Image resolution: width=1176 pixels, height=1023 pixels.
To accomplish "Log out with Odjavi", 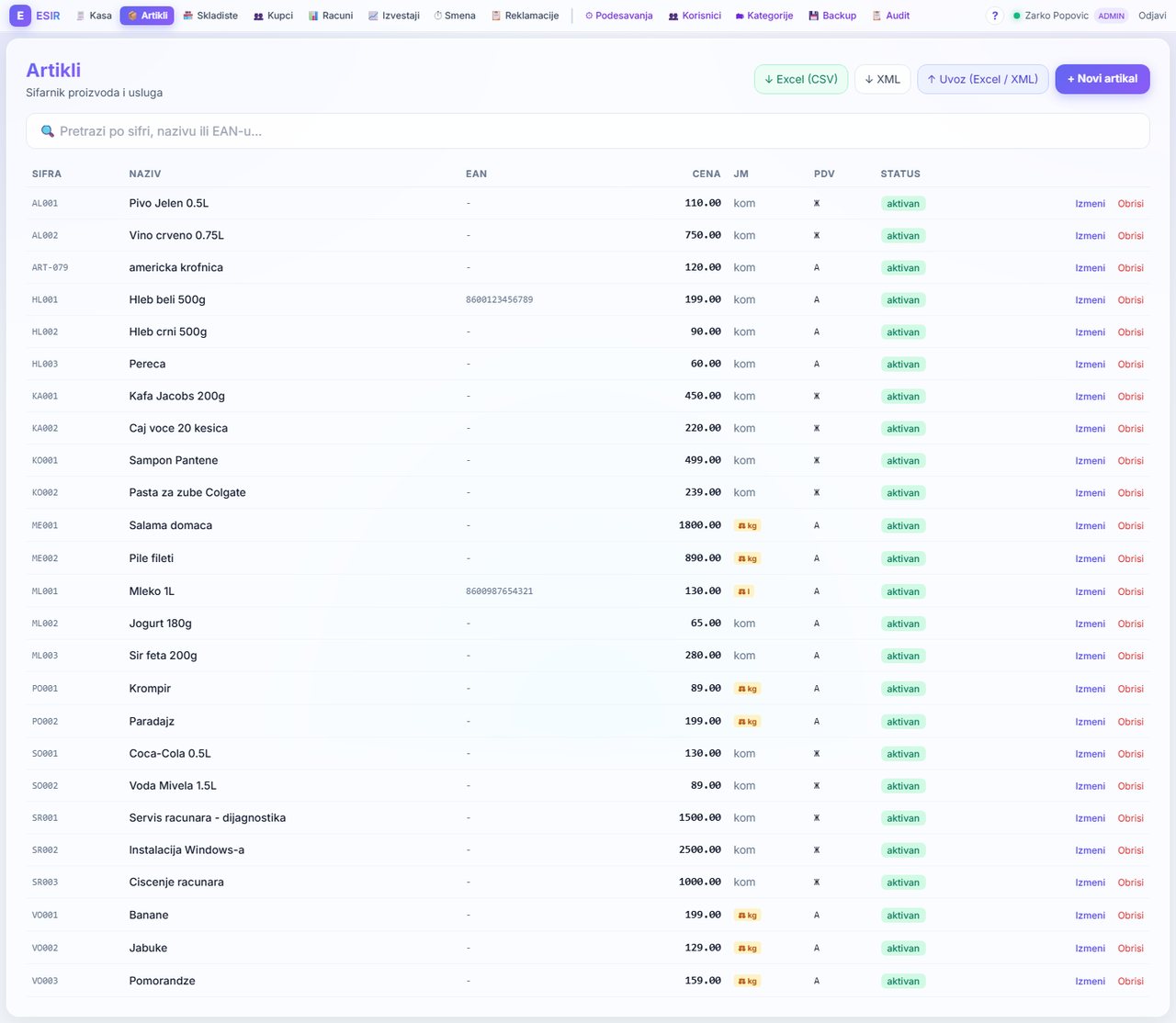I will click(x=1152, y=16).
